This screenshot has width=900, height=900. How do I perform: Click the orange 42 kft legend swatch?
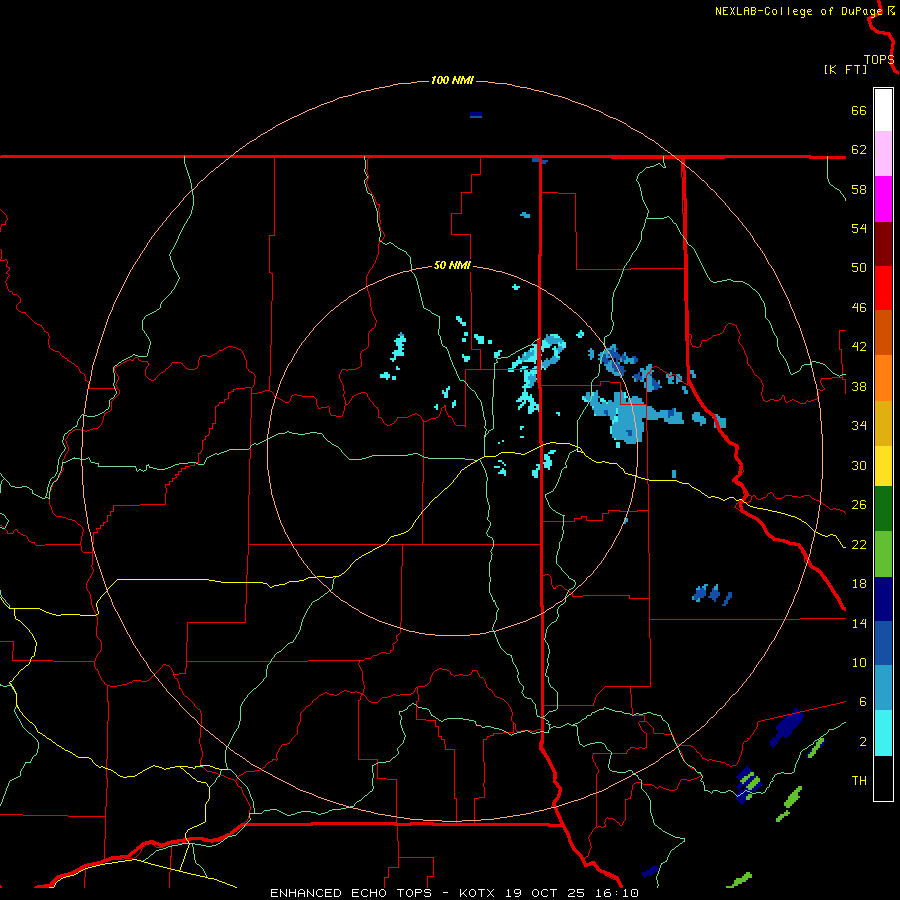click(x=883, y=378)
